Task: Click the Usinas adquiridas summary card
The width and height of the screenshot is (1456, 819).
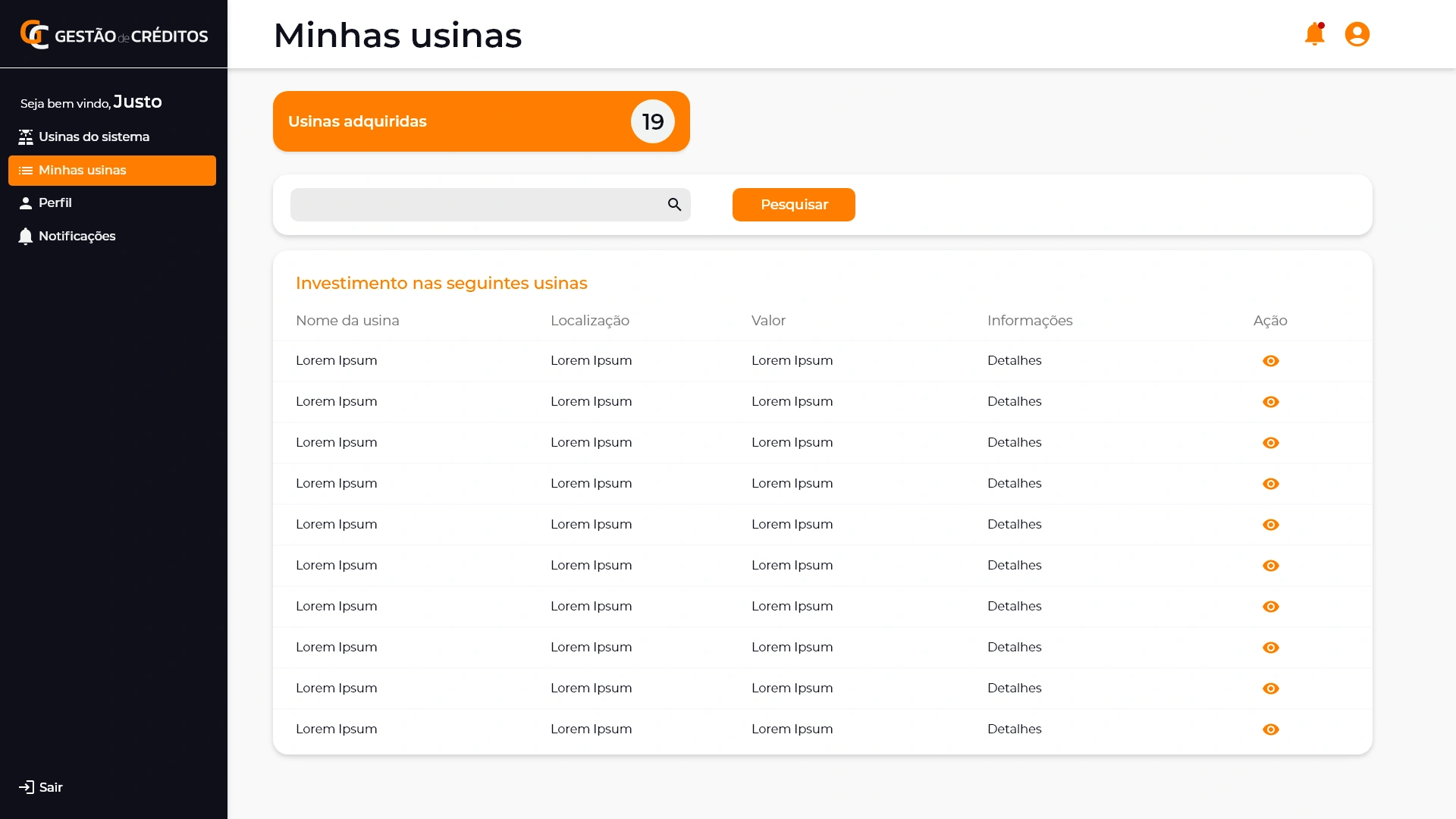Action: click(481, 121)
